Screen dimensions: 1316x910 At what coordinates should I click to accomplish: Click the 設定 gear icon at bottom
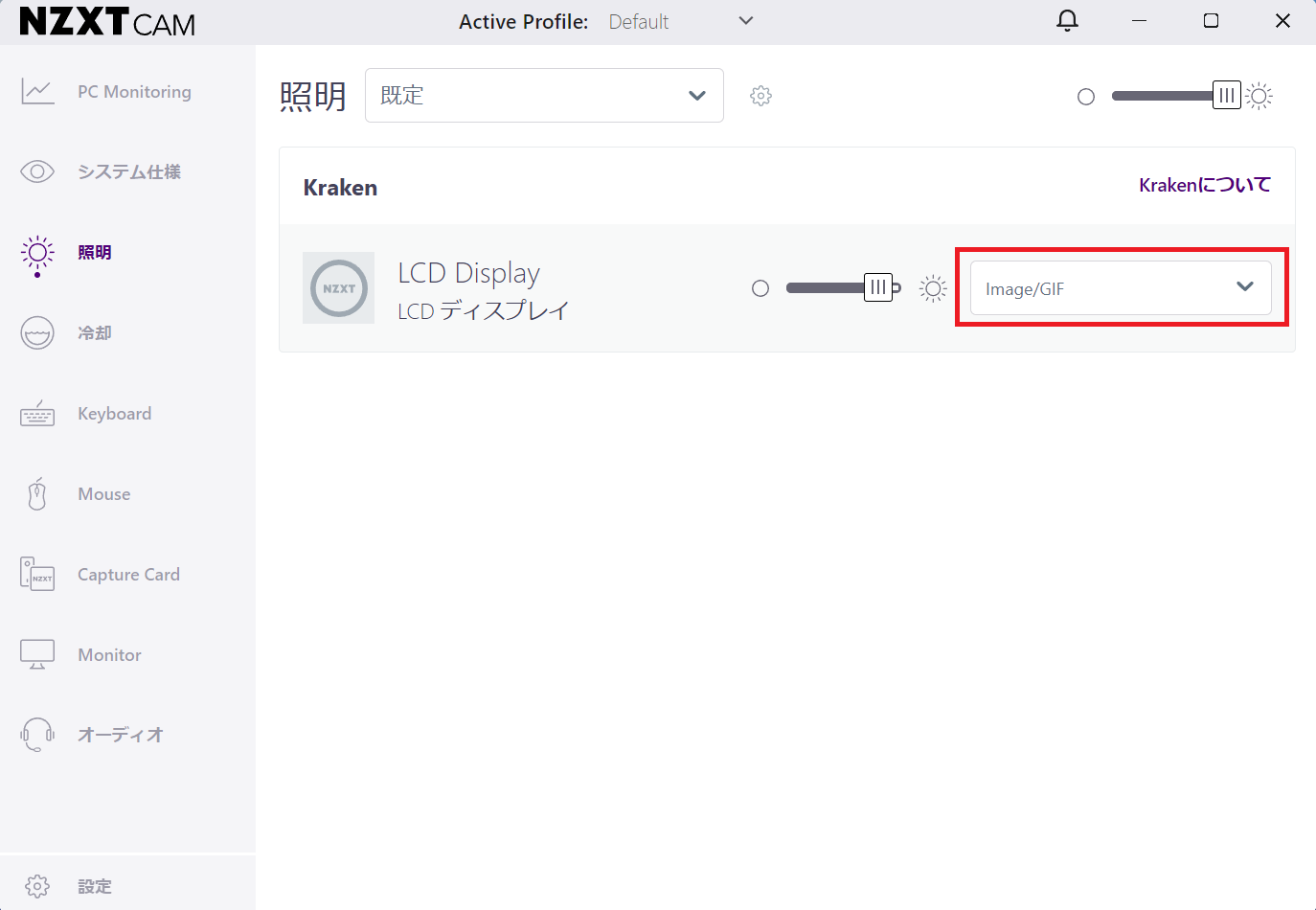37,886
